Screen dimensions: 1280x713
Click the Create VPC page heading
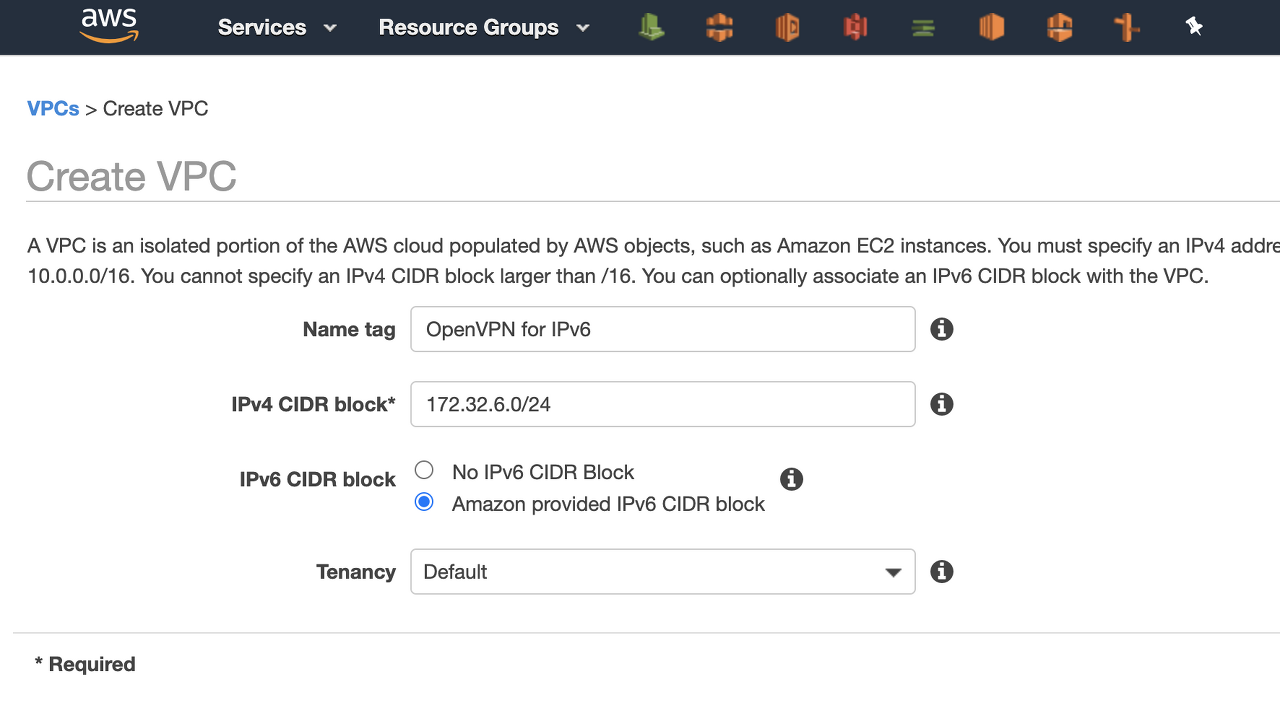pos(132,176)
